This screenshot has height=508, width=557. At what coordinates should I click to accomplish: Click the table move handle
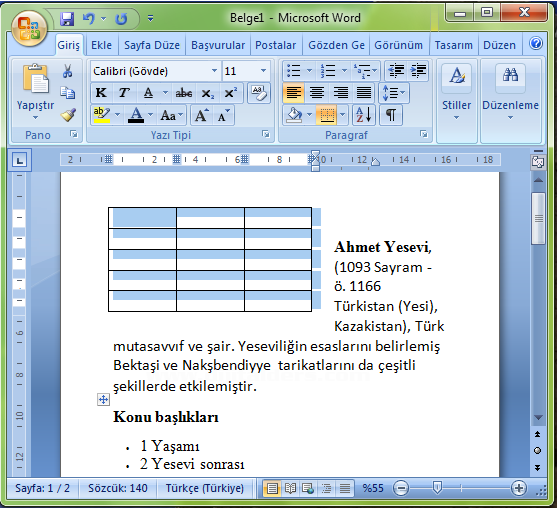pyautogui.click(x=103, y=400)
